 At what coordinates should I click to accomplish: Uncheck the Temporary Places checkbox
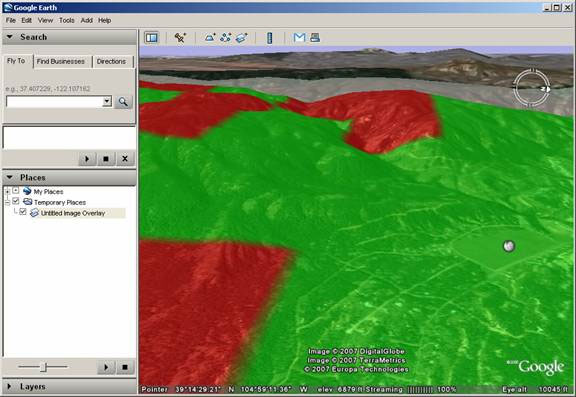point(15,201)
